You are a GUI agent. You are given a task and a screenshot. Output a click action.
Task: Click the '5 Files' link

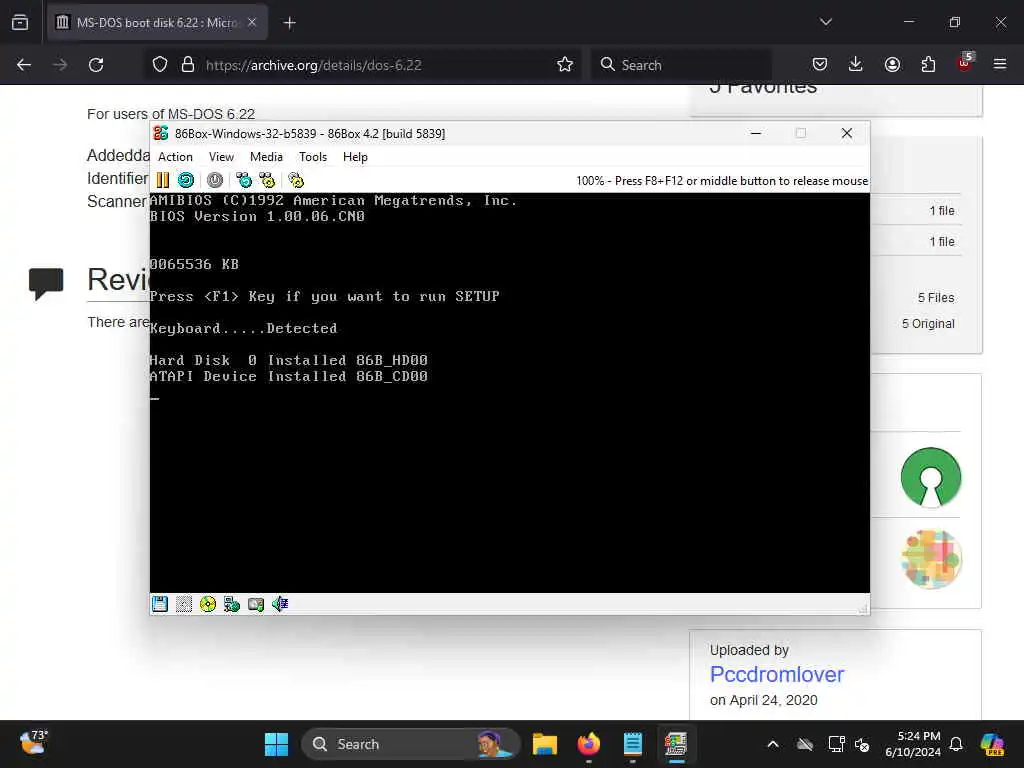[x=936, y=298]
